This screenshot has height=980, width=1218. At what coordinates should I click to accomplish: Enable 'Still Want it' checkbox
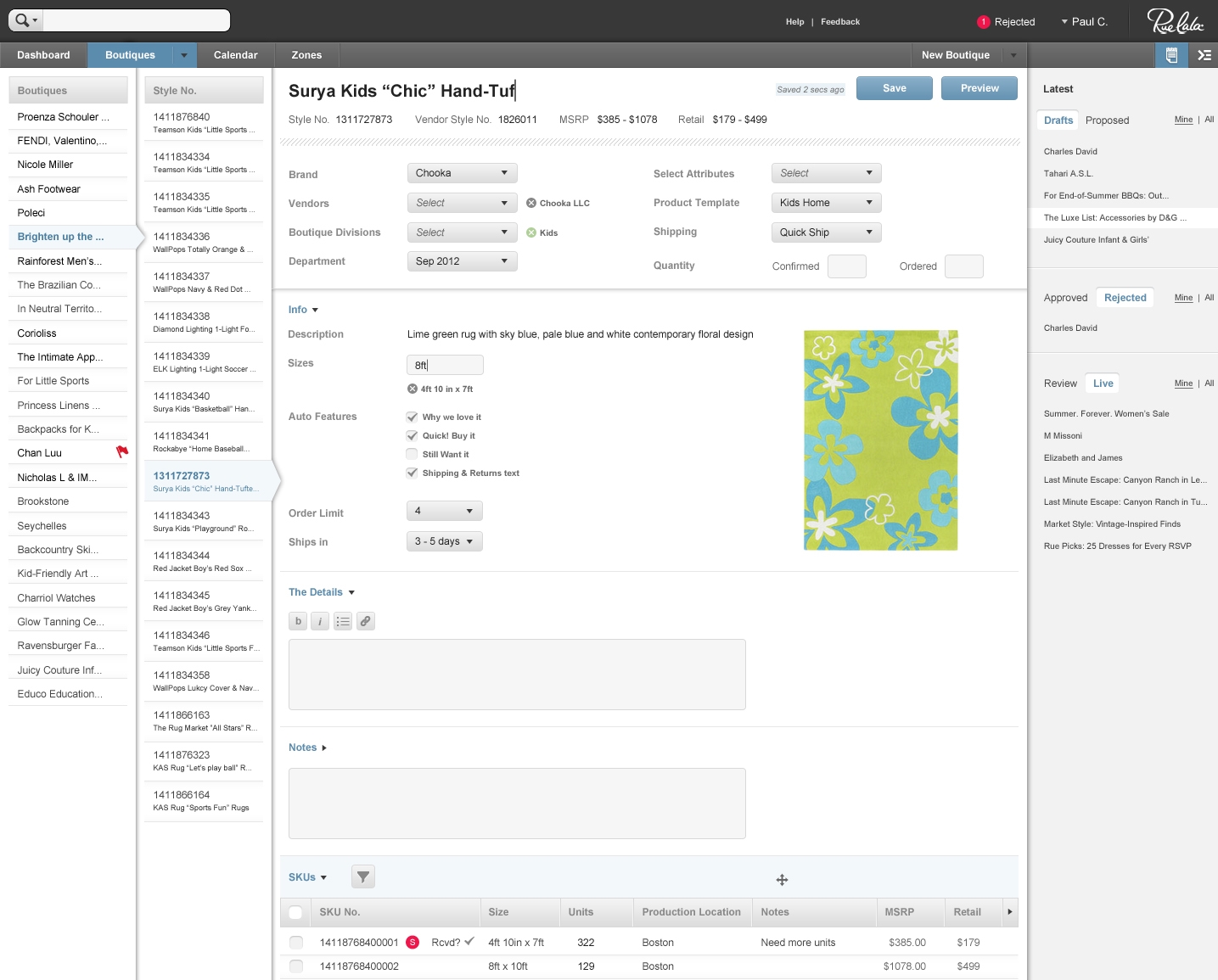pos(412,454)
